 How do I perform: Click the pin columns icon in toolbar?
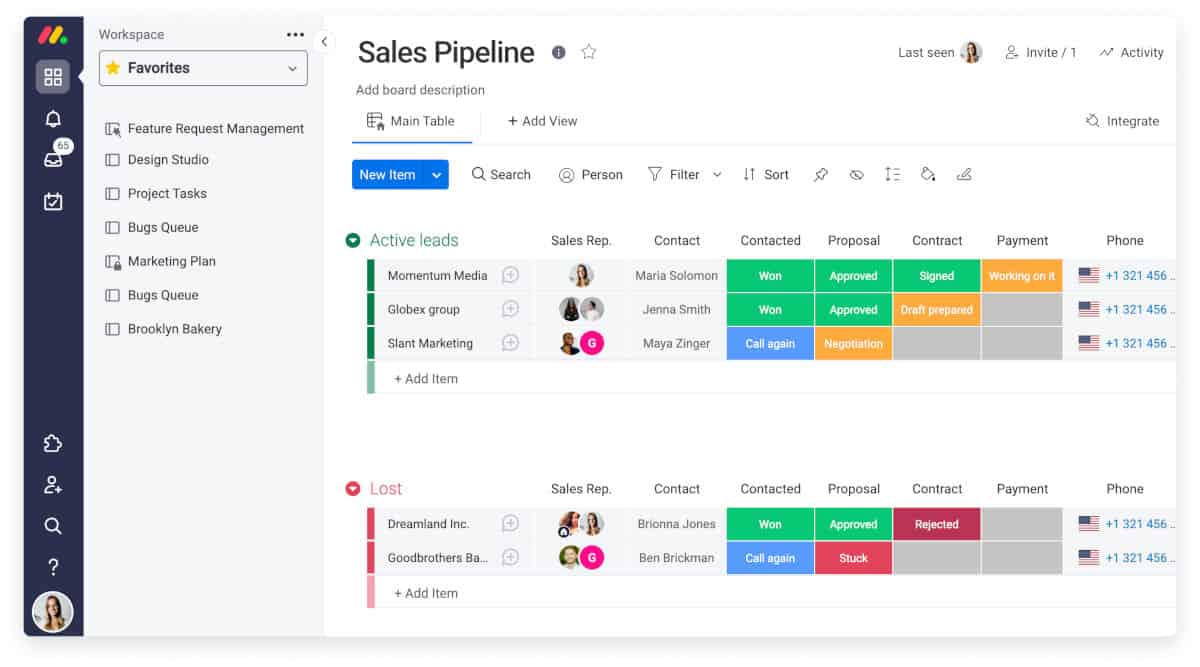click(x=820, y=175)
